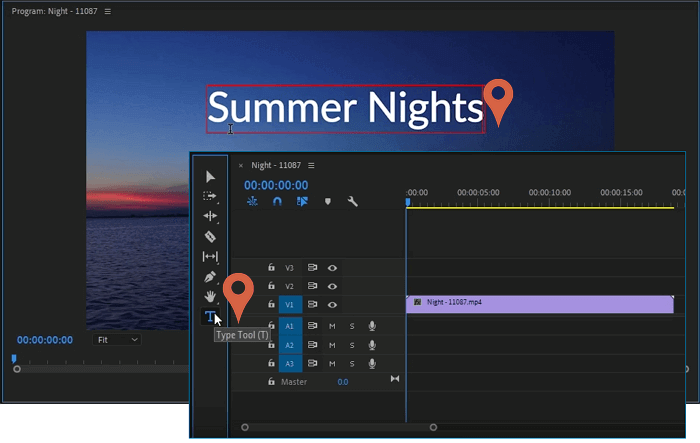Add marker in timeline header
Viewport: 700px width, 443px height.
click(x=328, y=201)
